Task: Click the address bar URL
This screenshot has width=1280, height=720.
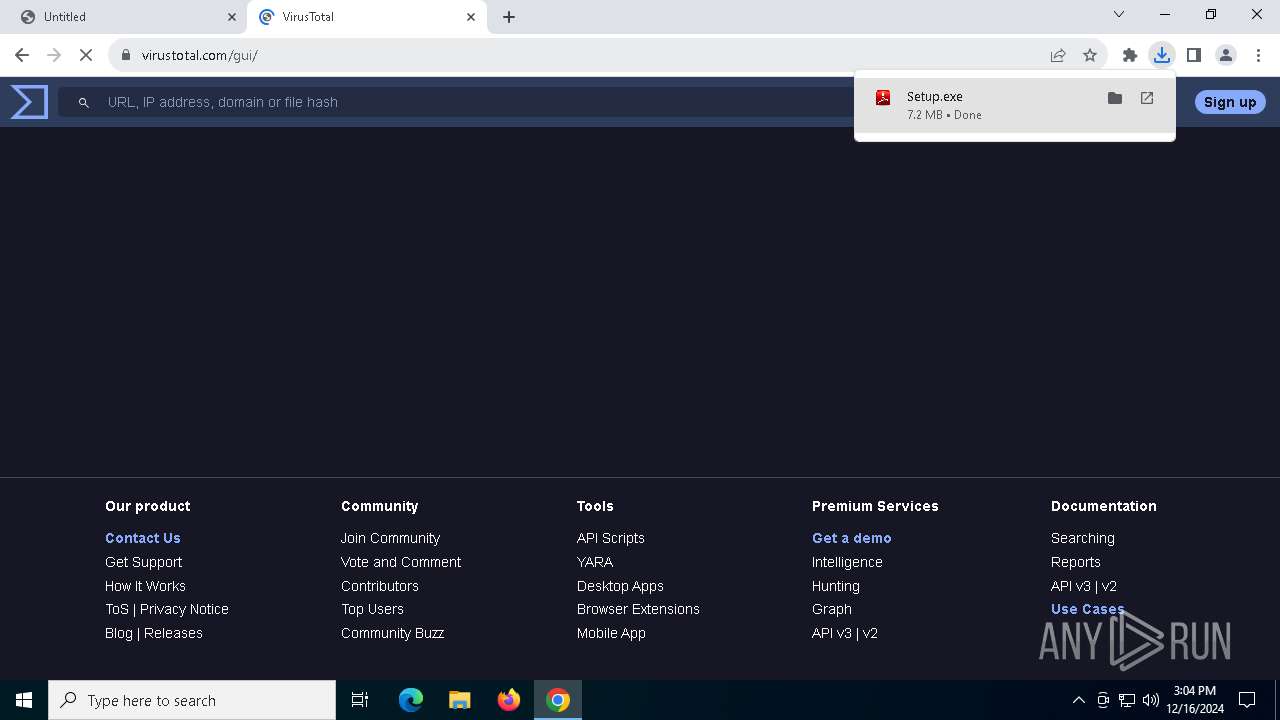Action: 200,55
